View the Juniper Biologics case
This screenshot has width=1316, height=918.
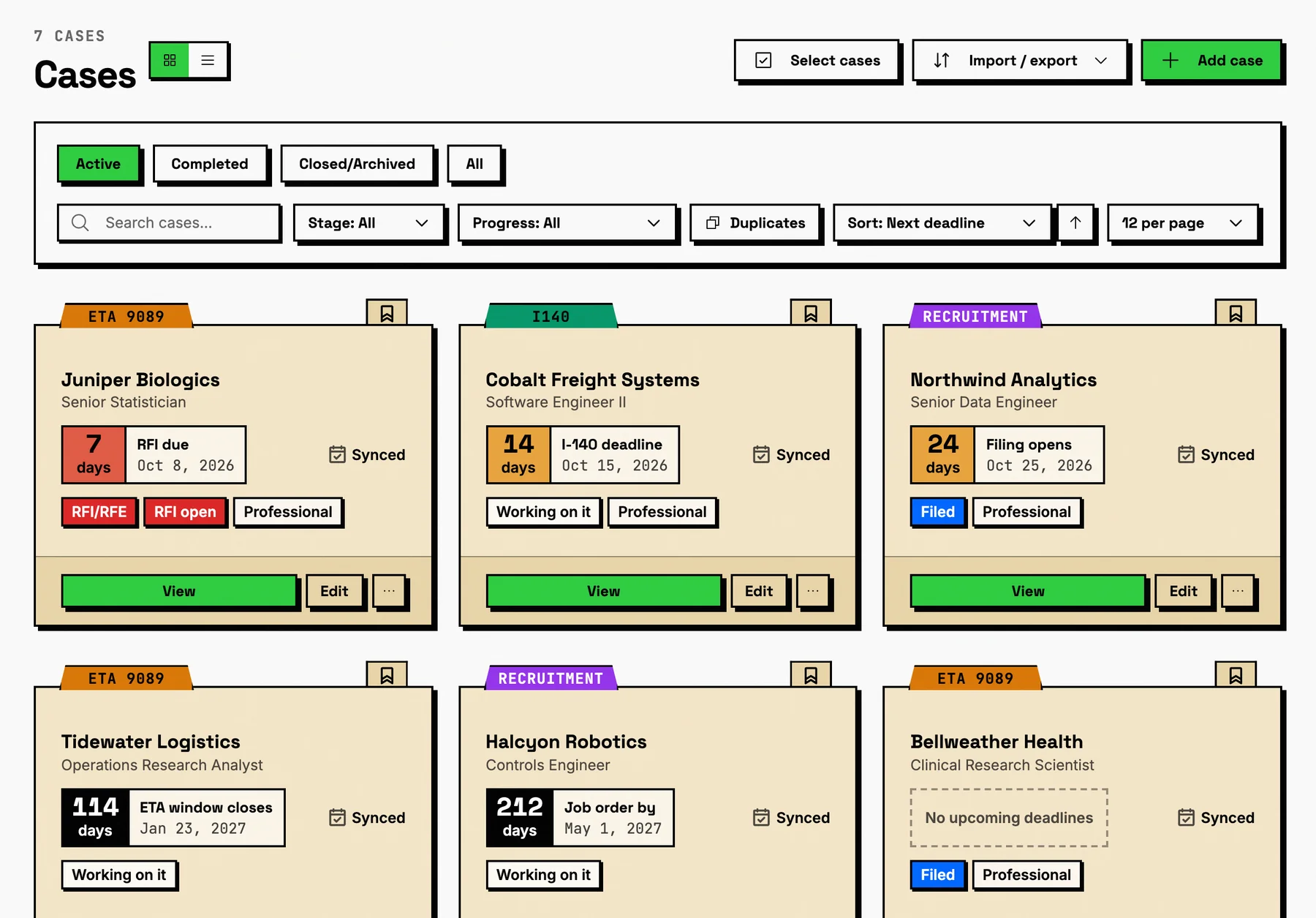[x=179, y=590]
